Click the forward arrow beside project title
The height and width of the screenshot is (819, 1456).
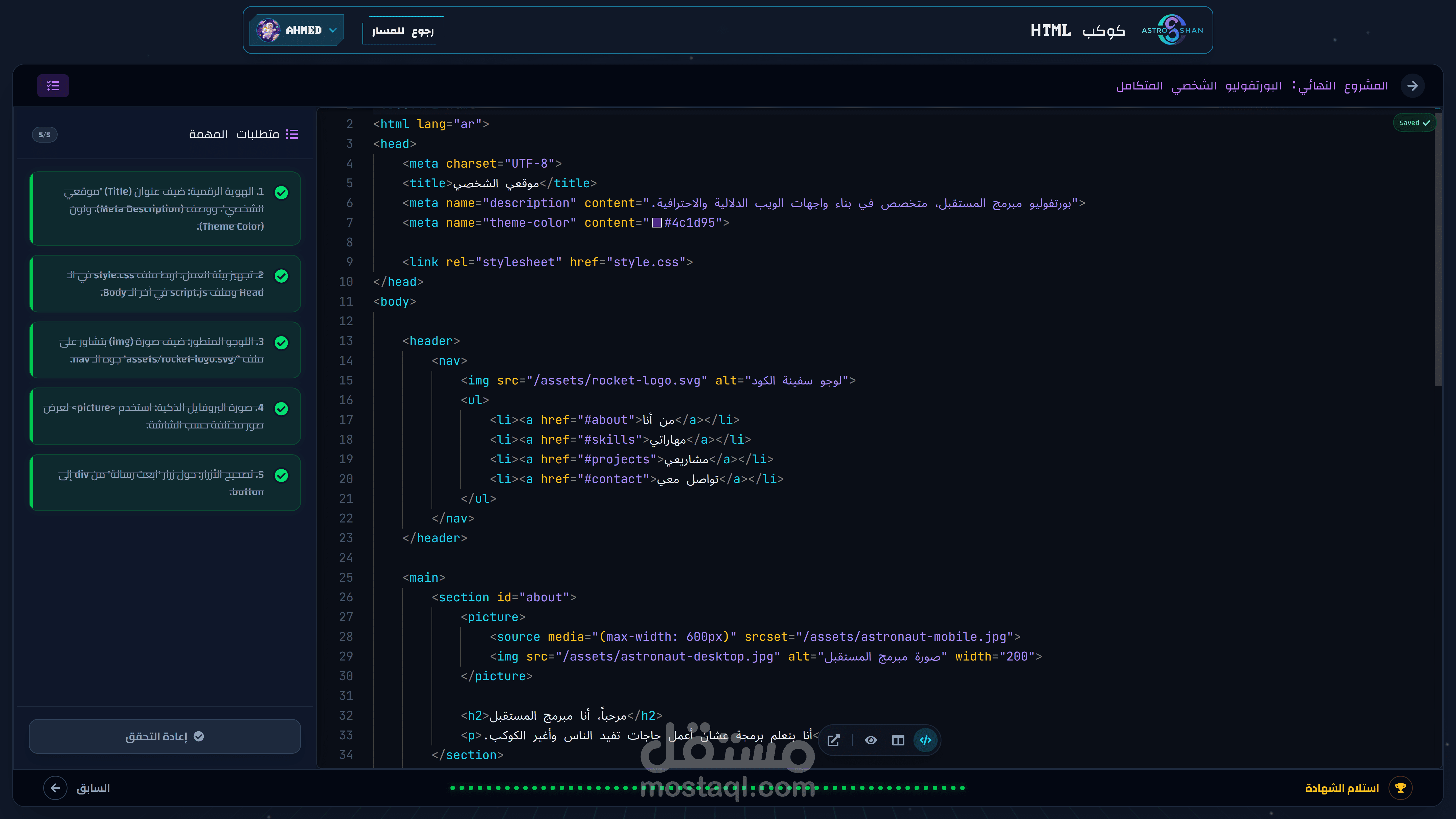pos(1413,85)
